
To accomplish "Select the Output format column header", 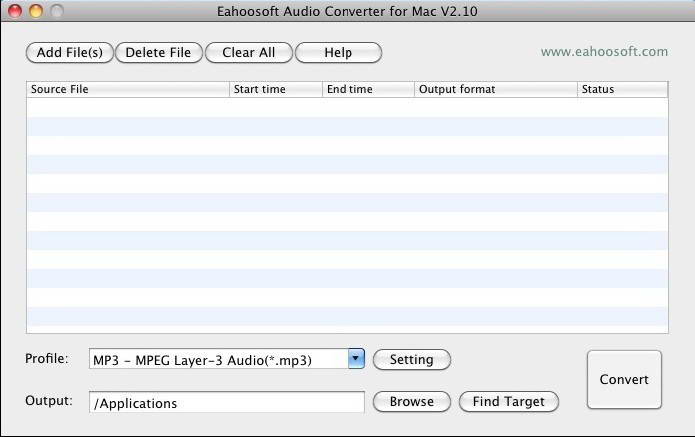I will (x=496, y=90).
